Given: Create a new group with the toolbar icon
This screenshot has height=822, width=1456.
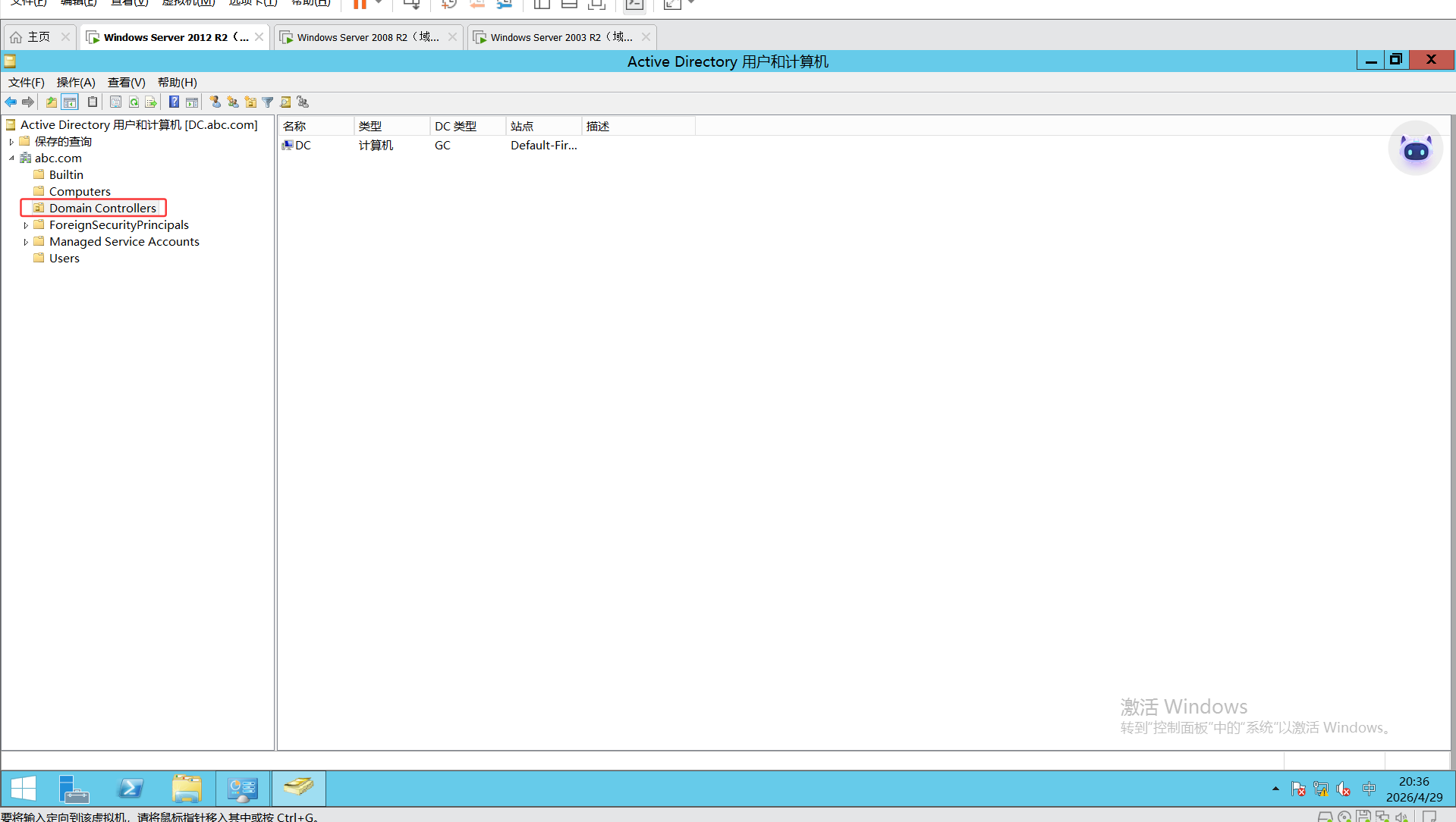Looking at the screenshot, I should pos(233,102).
